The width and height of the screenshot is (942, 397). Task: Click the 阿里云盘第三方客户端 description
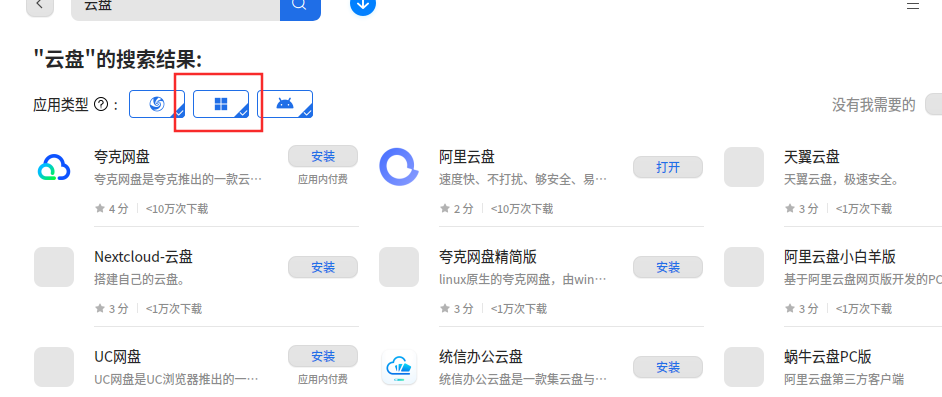(x=843, y=379)
